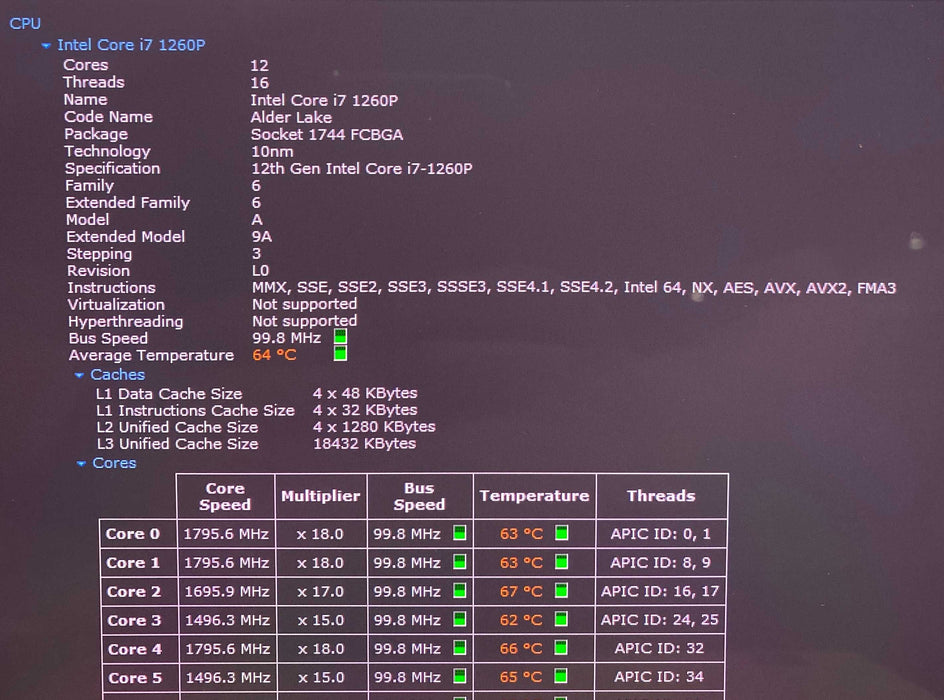Select the Core 3 row label
The image size is (944, 700).
click(134, 621)
